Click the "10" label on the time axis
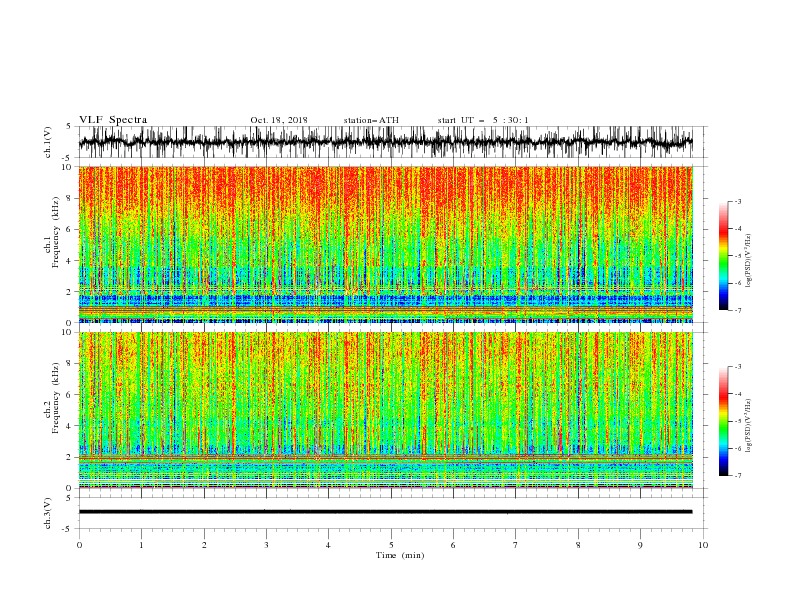 [x=703, y=545]
